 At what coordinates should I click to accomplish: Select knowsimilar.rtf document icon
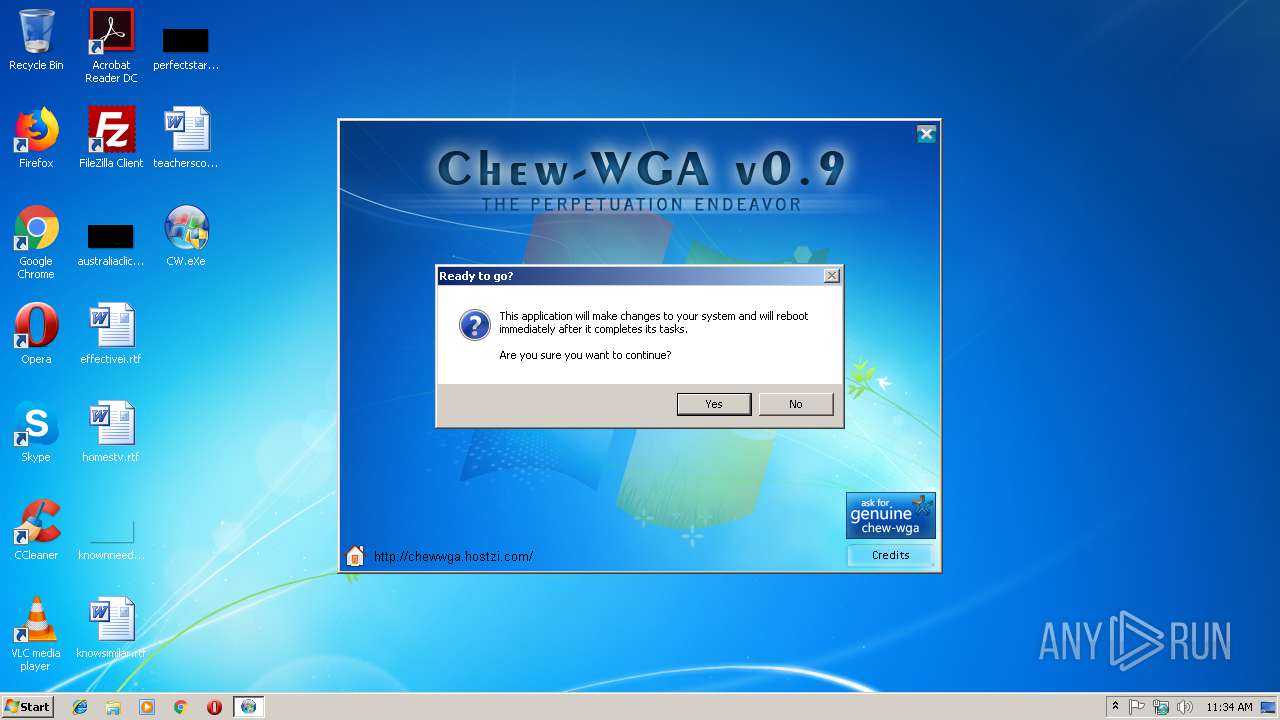pyautogui.click(x=111, y=628)
